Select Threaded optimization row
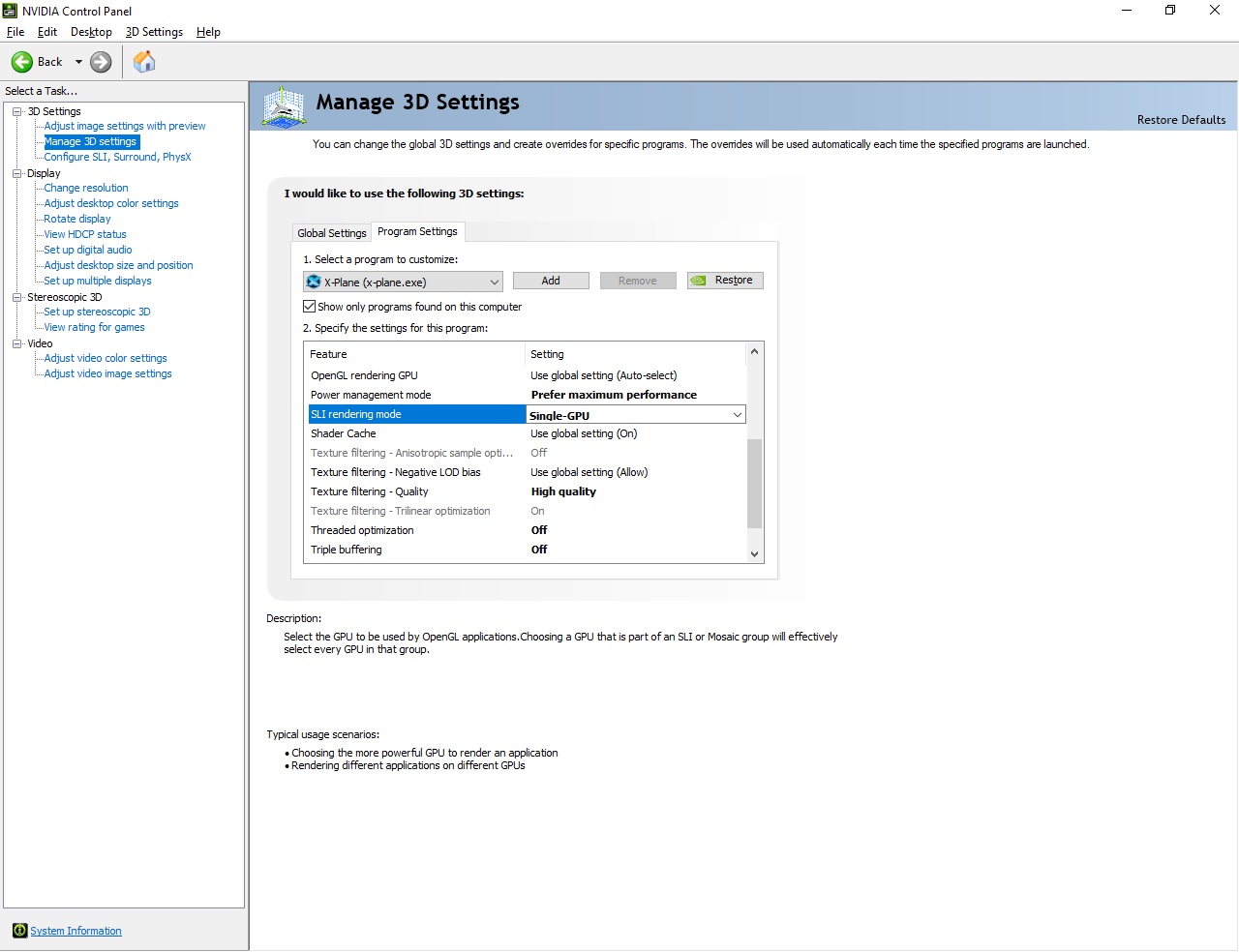 pos(527,530)
